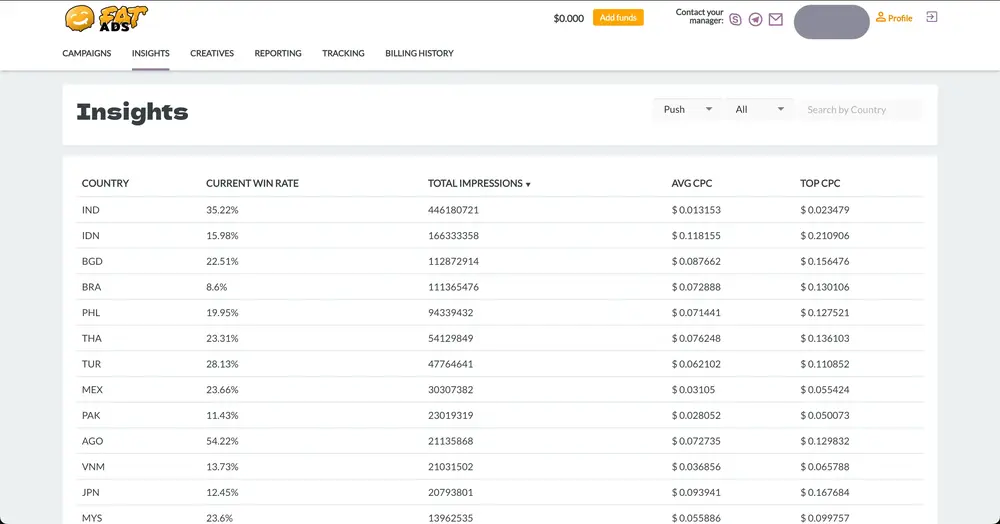The image size is (1000, 524).
Task: Select the IND country cell
Action: coord(91,210)
